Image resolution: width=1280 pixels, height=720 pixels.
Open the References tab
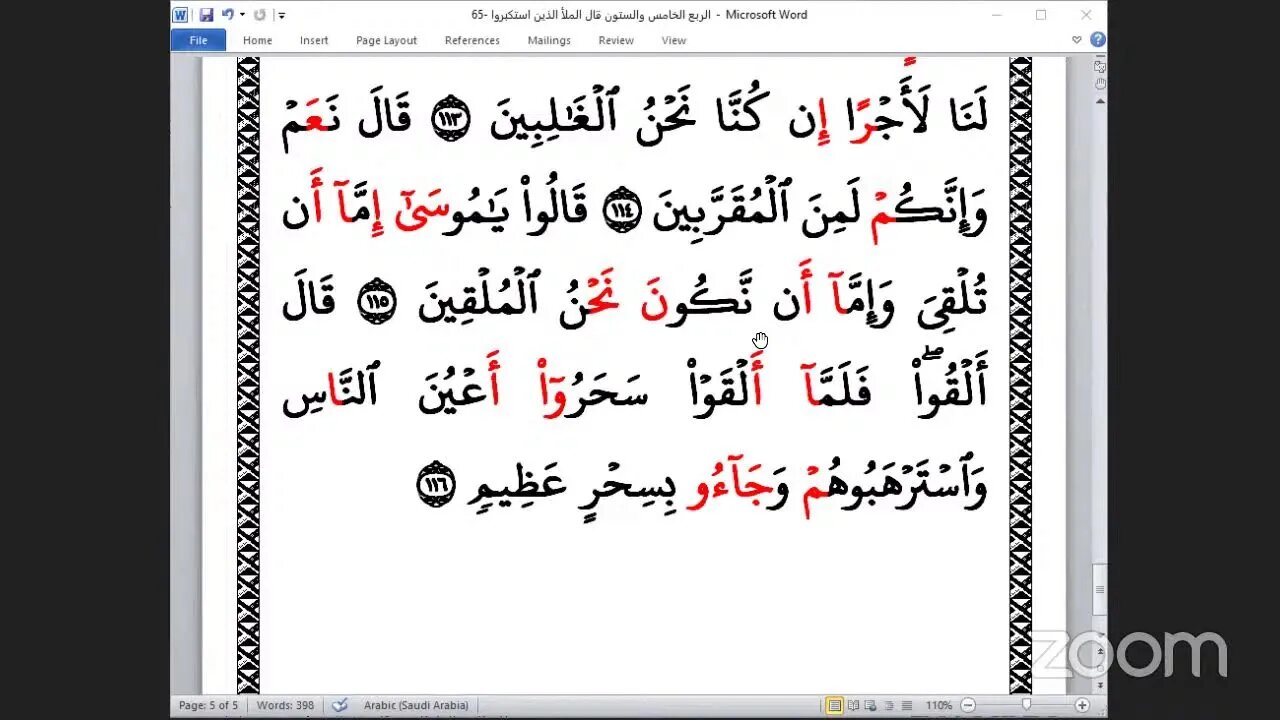(472, 40)
